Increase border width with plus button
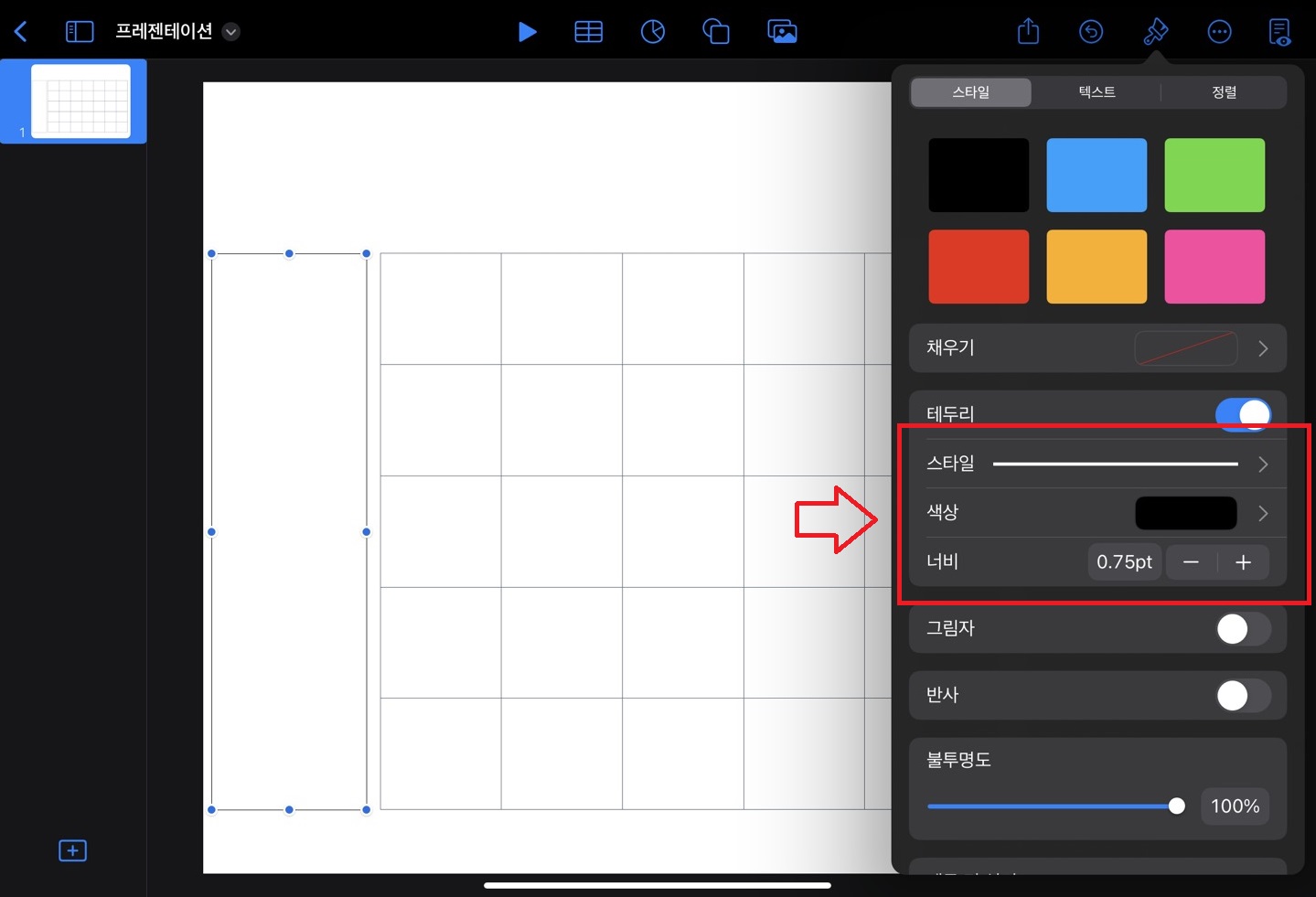The width and height of the screenshot is (1316, 897). (1243, 562)
